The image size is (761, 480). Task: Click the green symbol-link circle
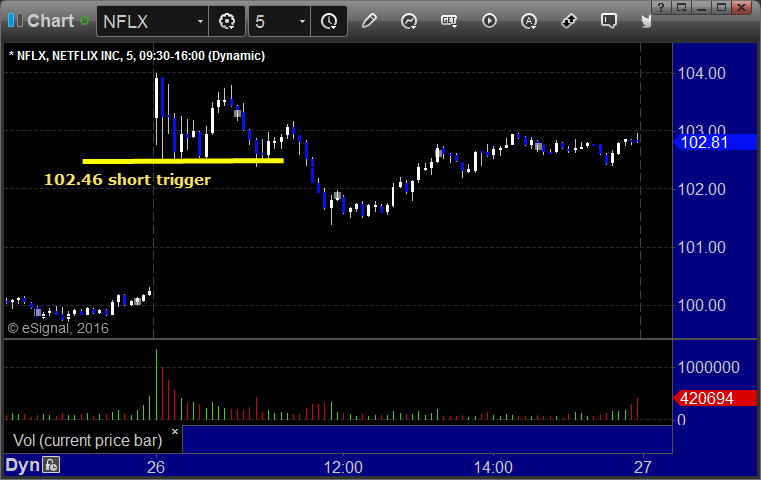[84, 21]
